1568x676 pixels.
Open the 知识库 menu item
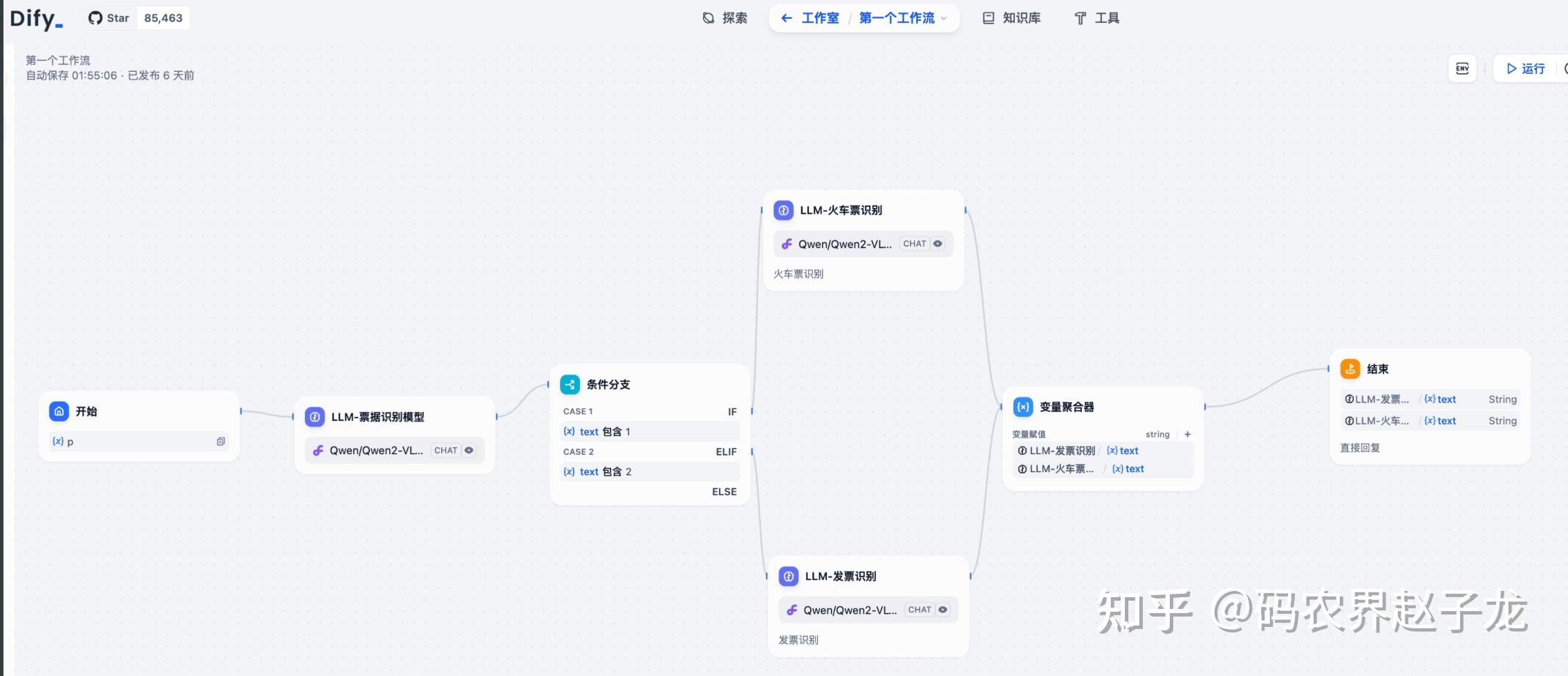coord(1011,18)
